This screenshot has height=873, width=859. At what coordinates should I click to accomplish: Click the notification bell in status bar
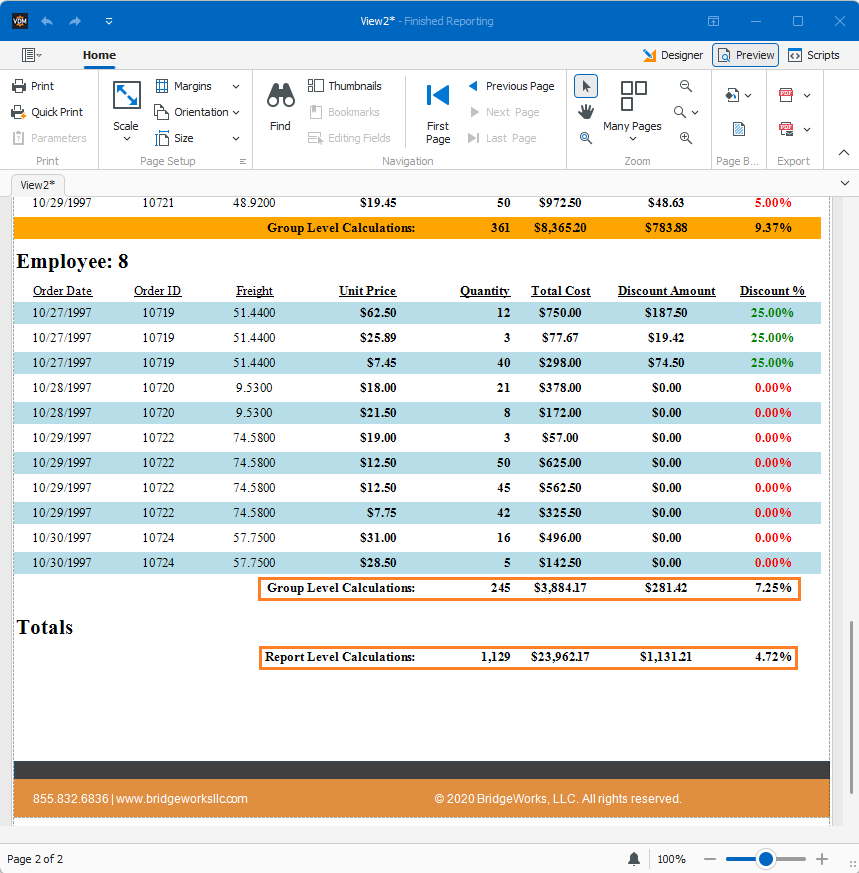(634, 859)
